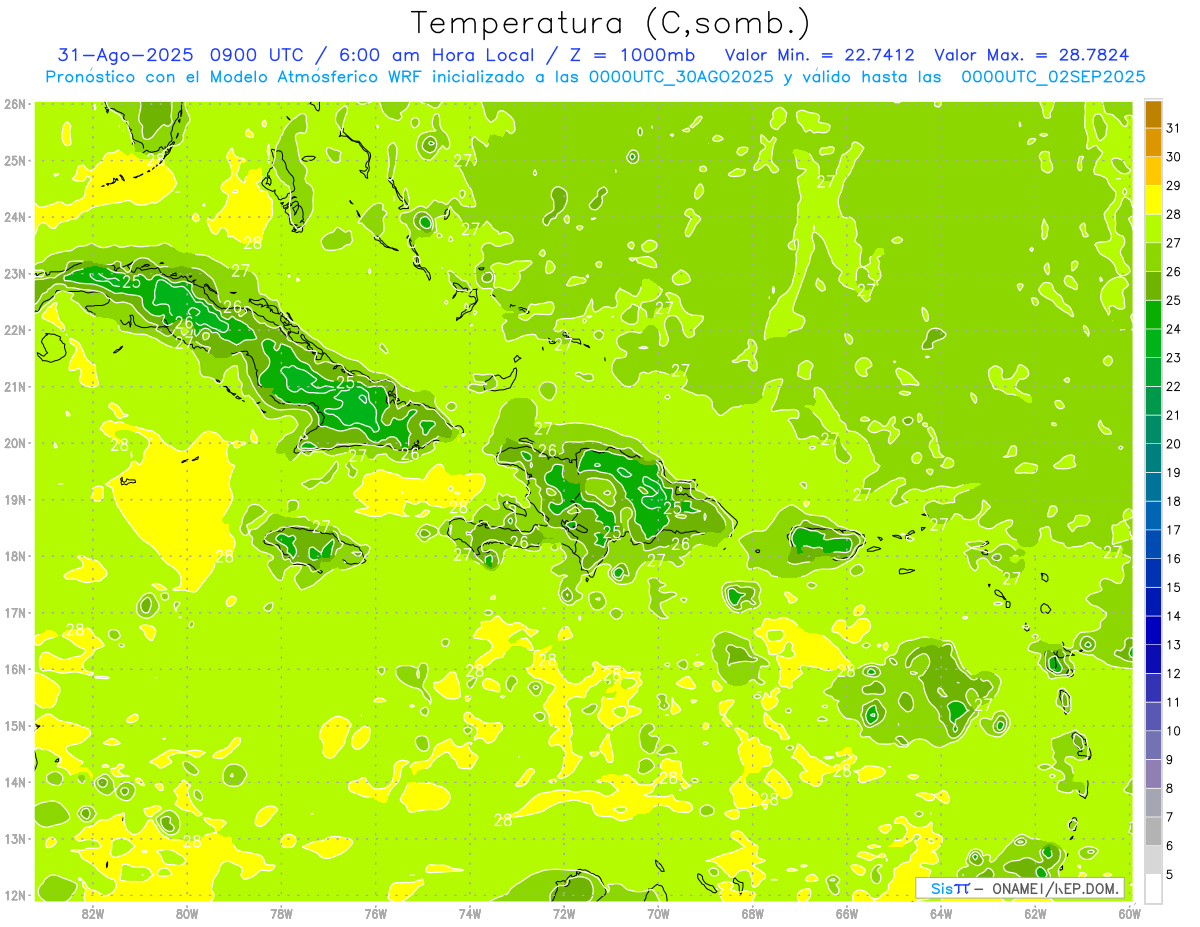
Task: Select the date text "31-Ago-2025"
Action: pos(124,56)
